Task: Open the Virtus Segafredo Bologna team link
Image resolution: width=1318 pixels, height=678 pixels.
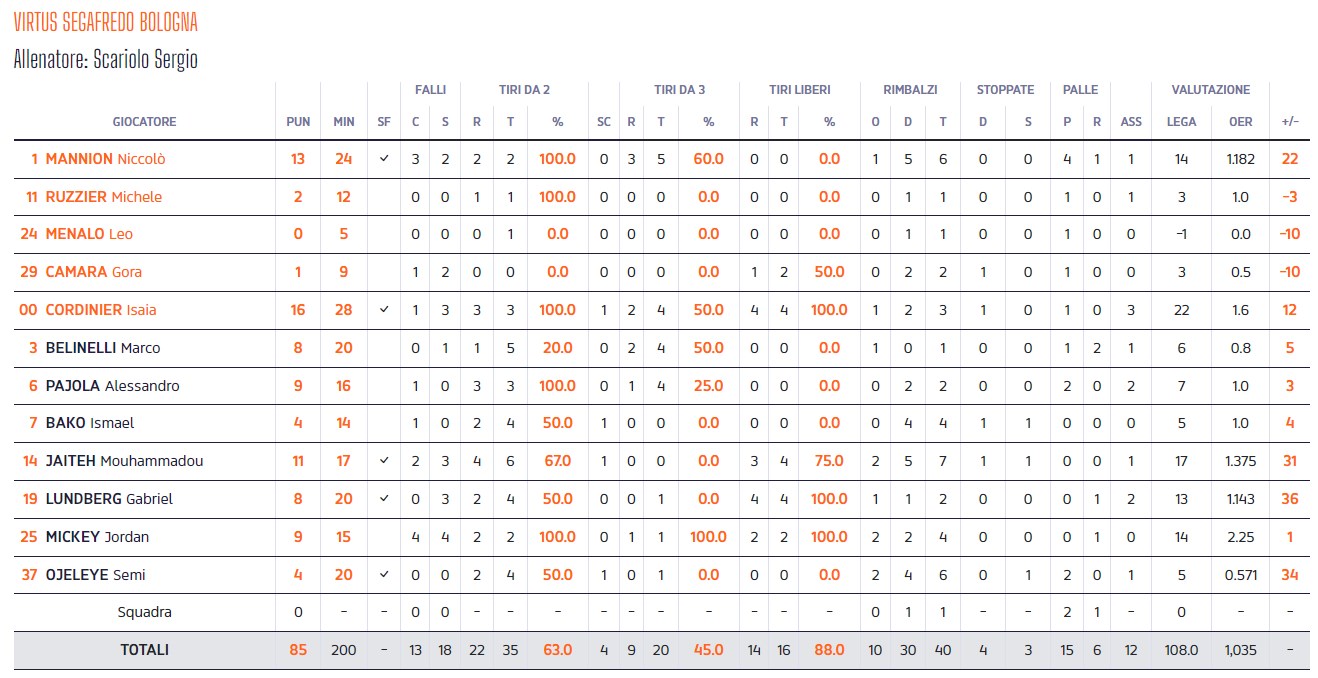Action: click(106, 22)
